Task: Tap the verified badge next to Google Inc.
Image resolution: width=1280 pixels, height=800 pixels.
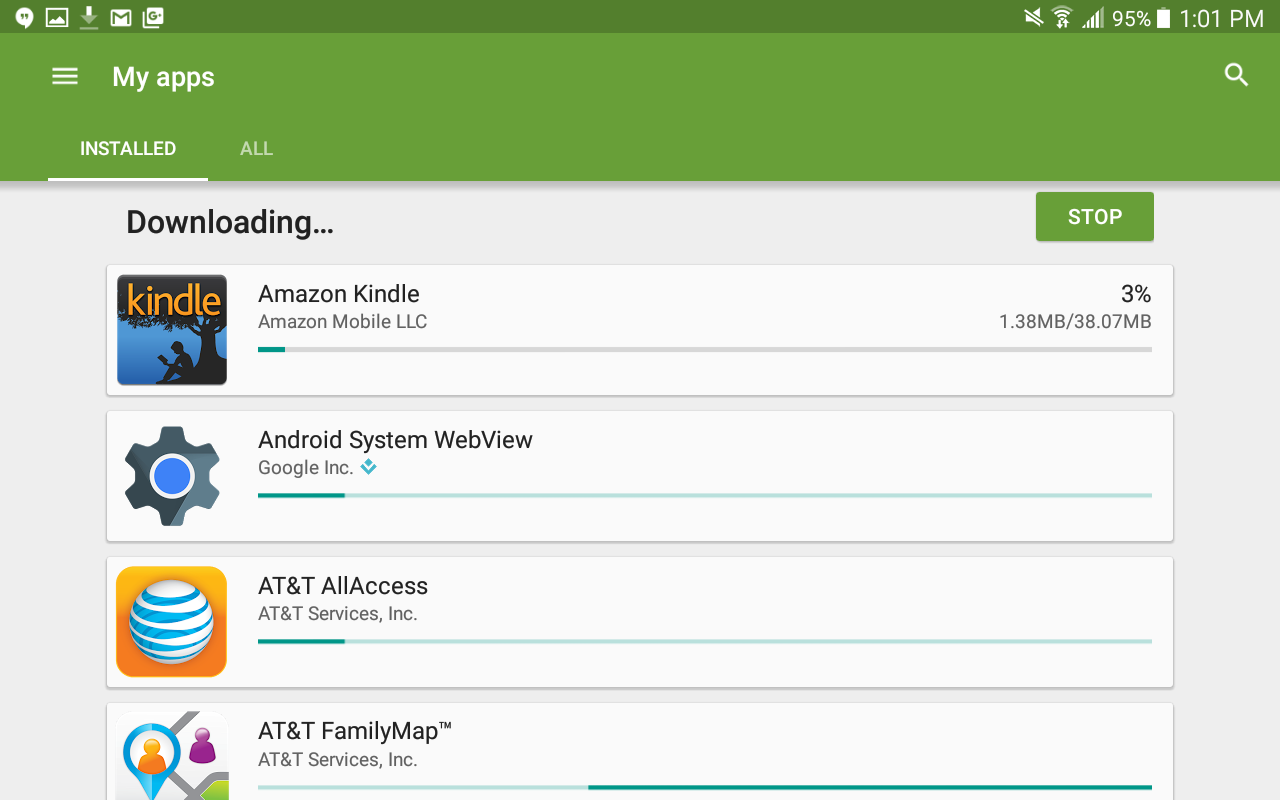Action: 368,467
